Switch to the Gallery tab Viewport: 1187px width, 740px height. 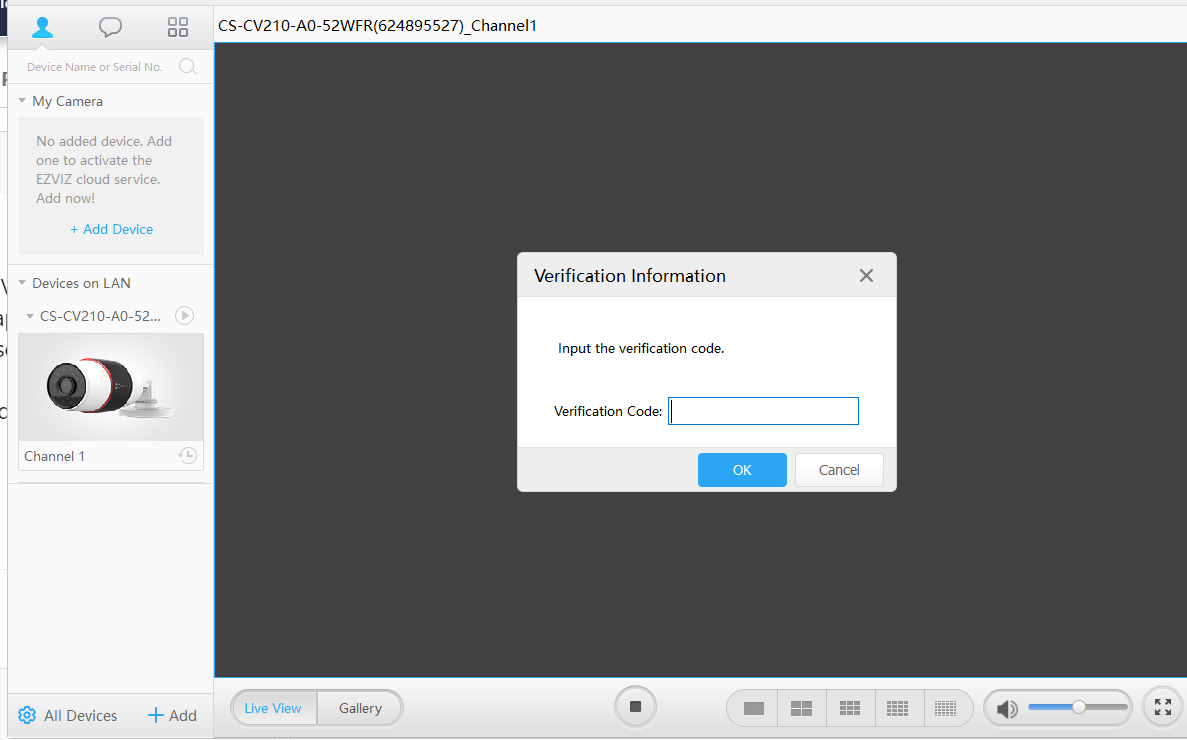360,708
